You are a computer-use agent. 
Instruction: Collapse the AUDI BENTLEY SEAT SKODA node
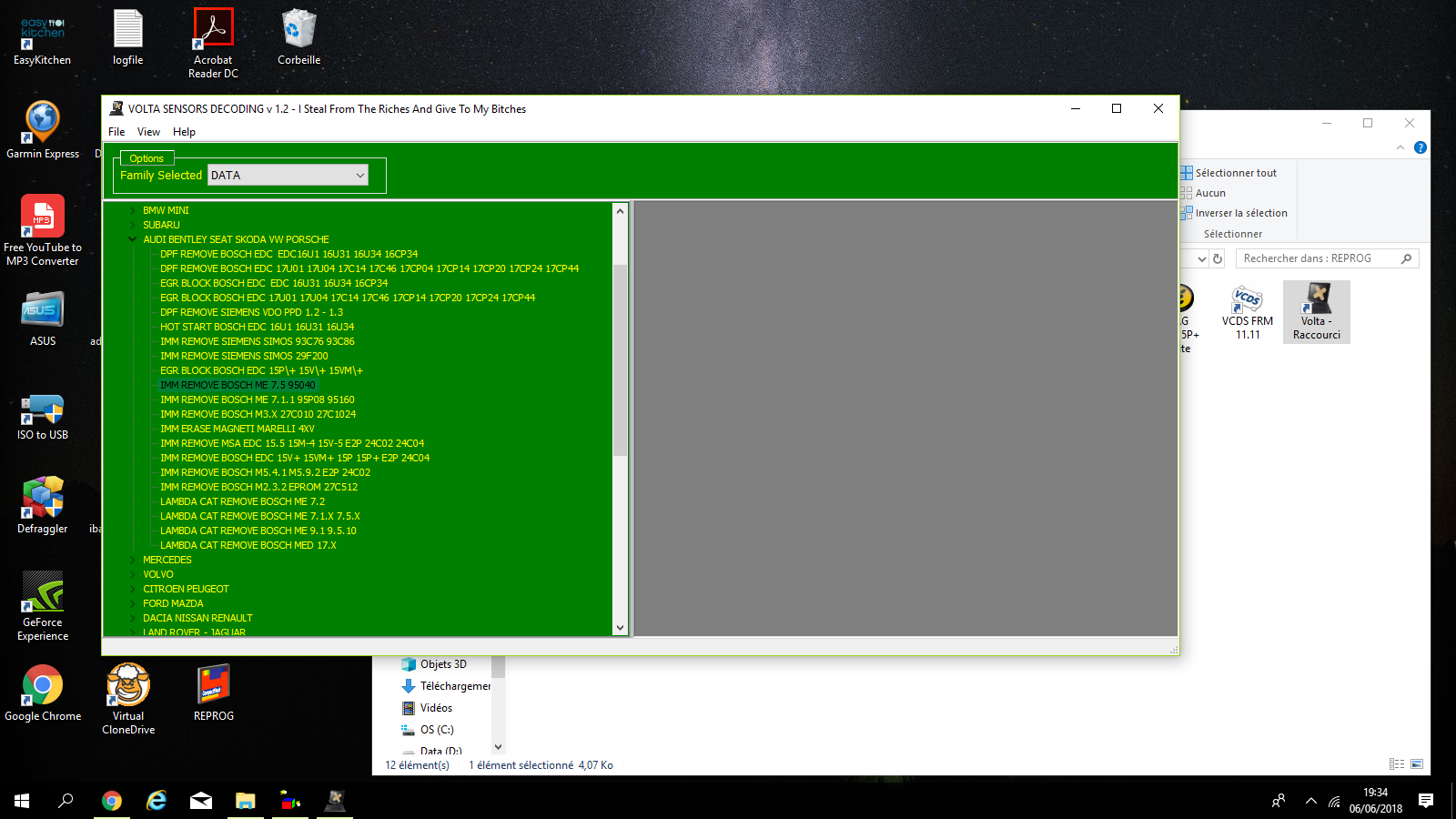(x=133, y=240)
